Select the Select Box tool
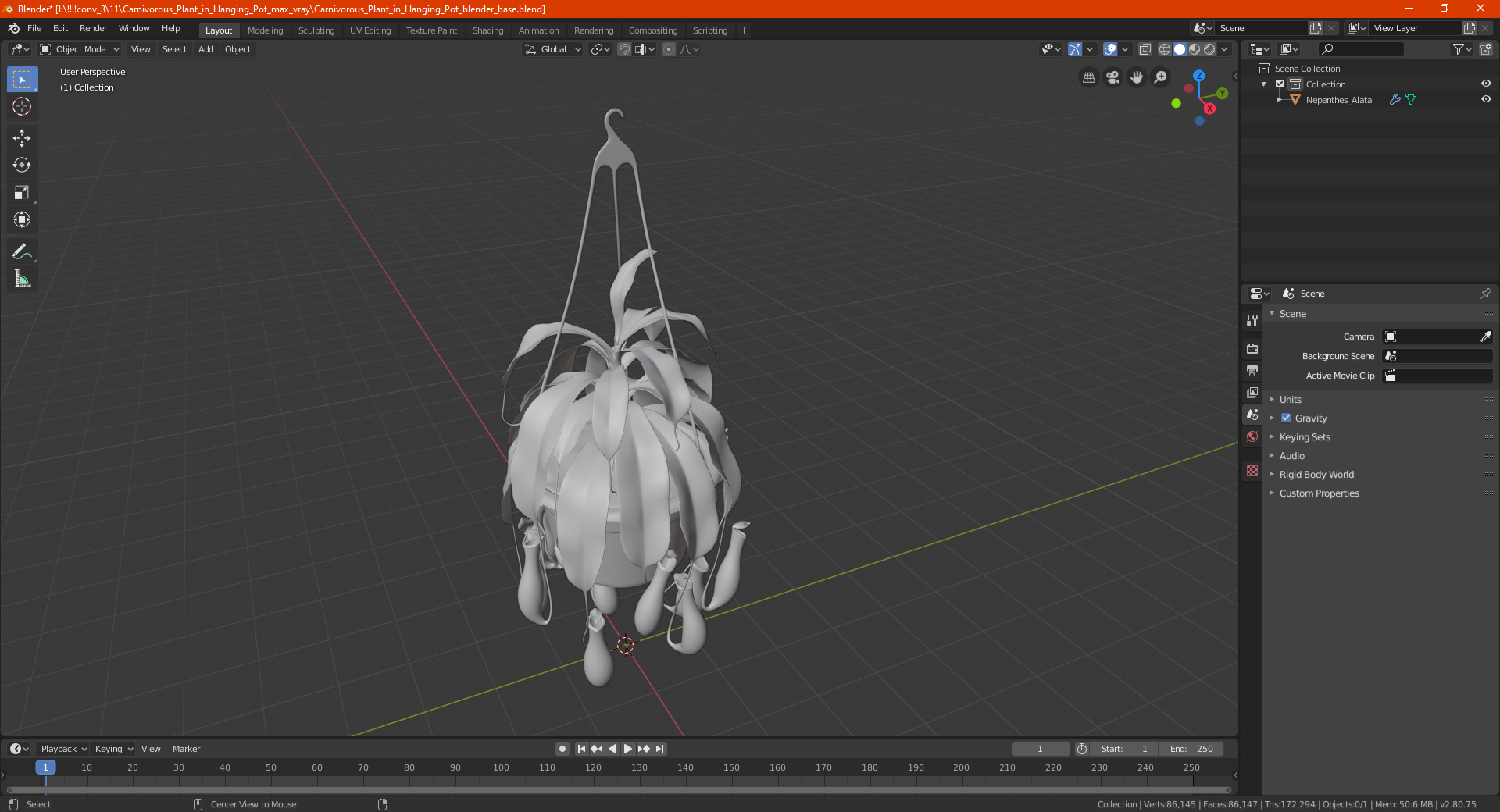 pyautogui.click(x=22, y=80)
